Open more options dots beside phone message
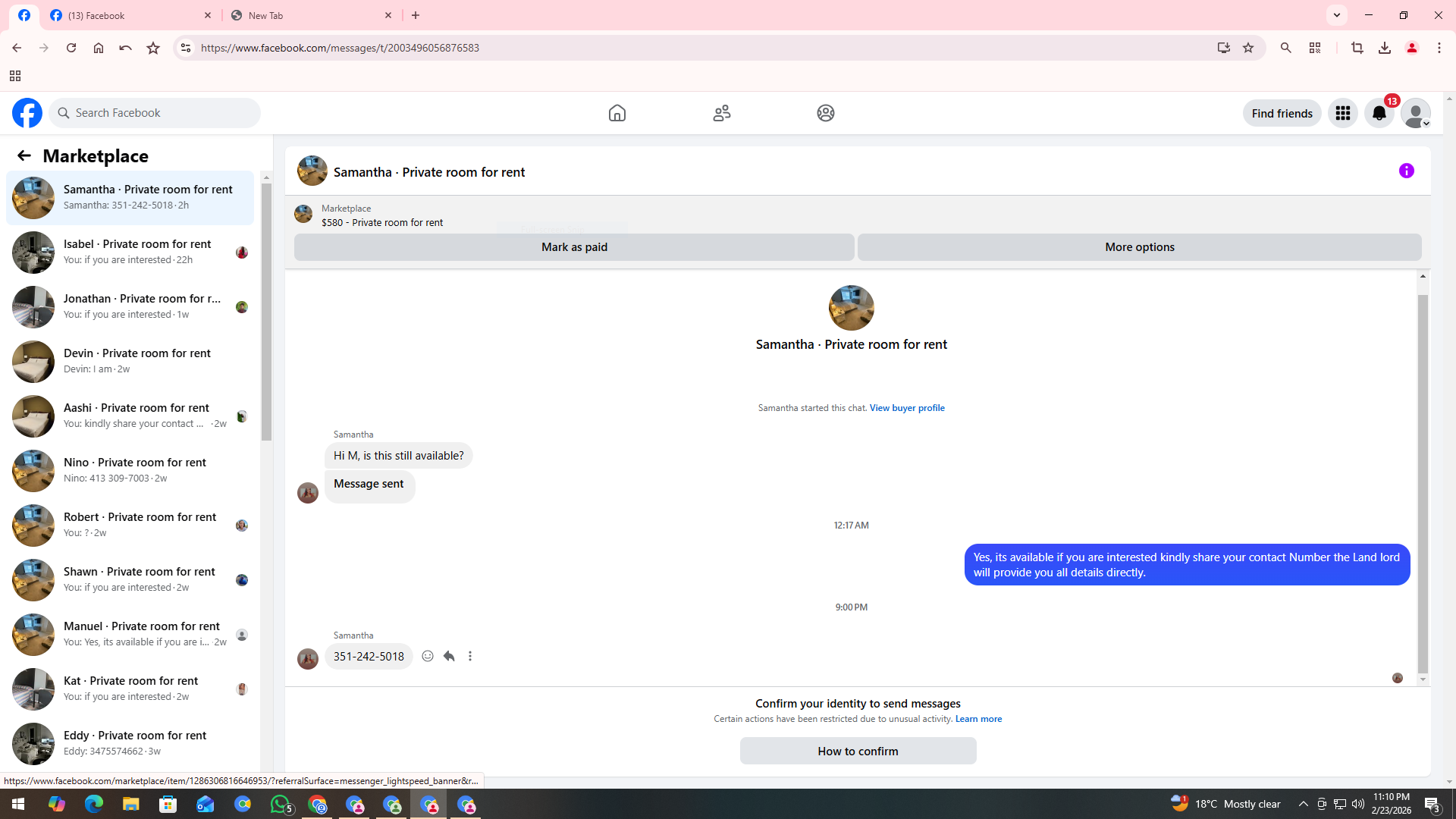1456x819 pixels. tap(470, 656)
